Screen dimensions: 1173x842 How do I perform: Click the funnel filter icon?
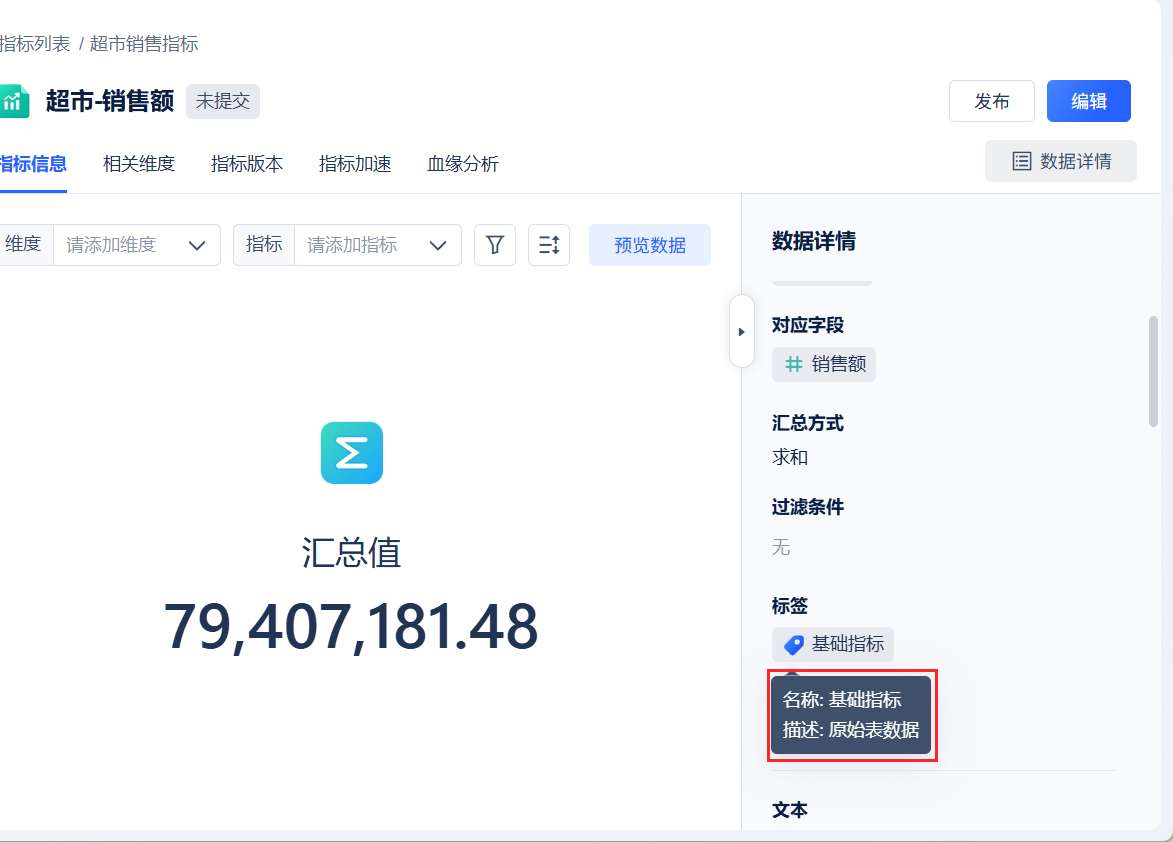[x=494, y=245]
